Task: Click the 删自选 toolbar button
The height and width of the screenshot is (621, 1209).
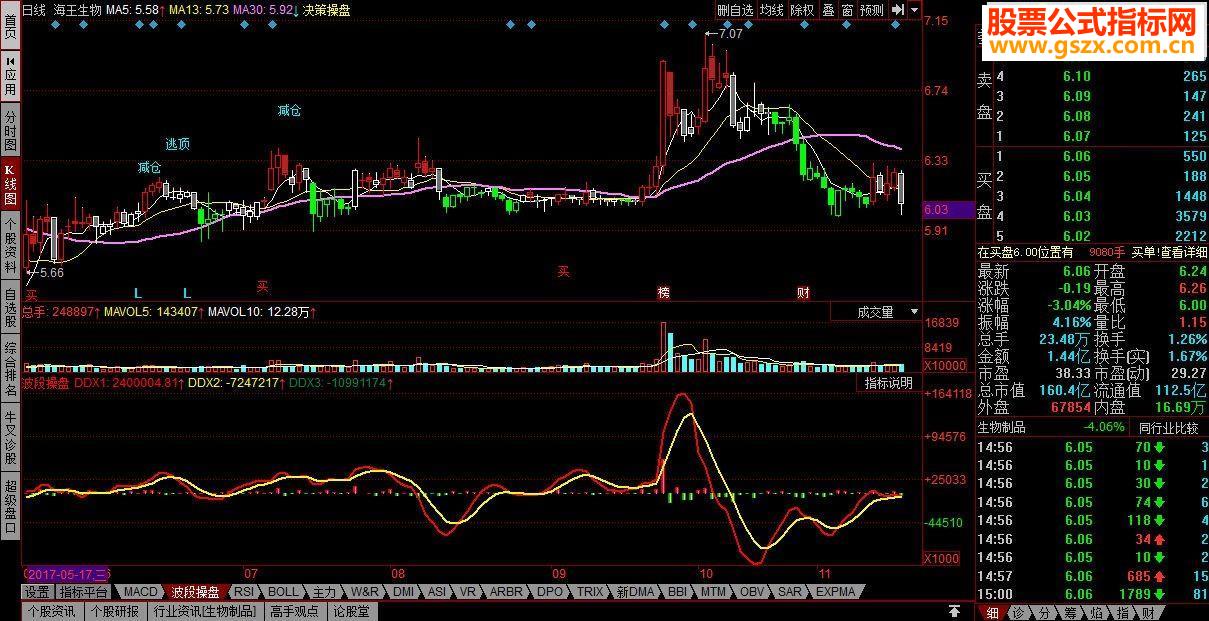Action: [736, 10]
